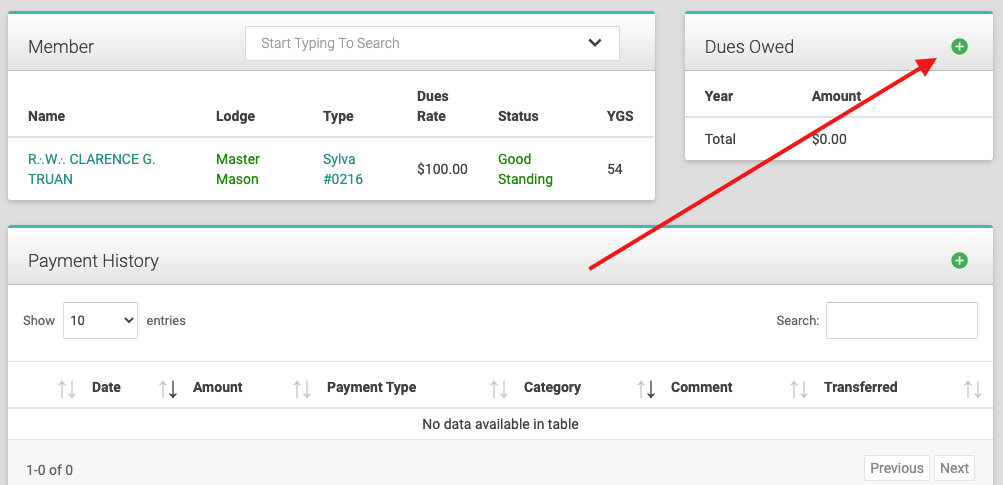Click the Payment Type column header label
The height and width of the screenshot is (485, 1003).
point(371,387)
